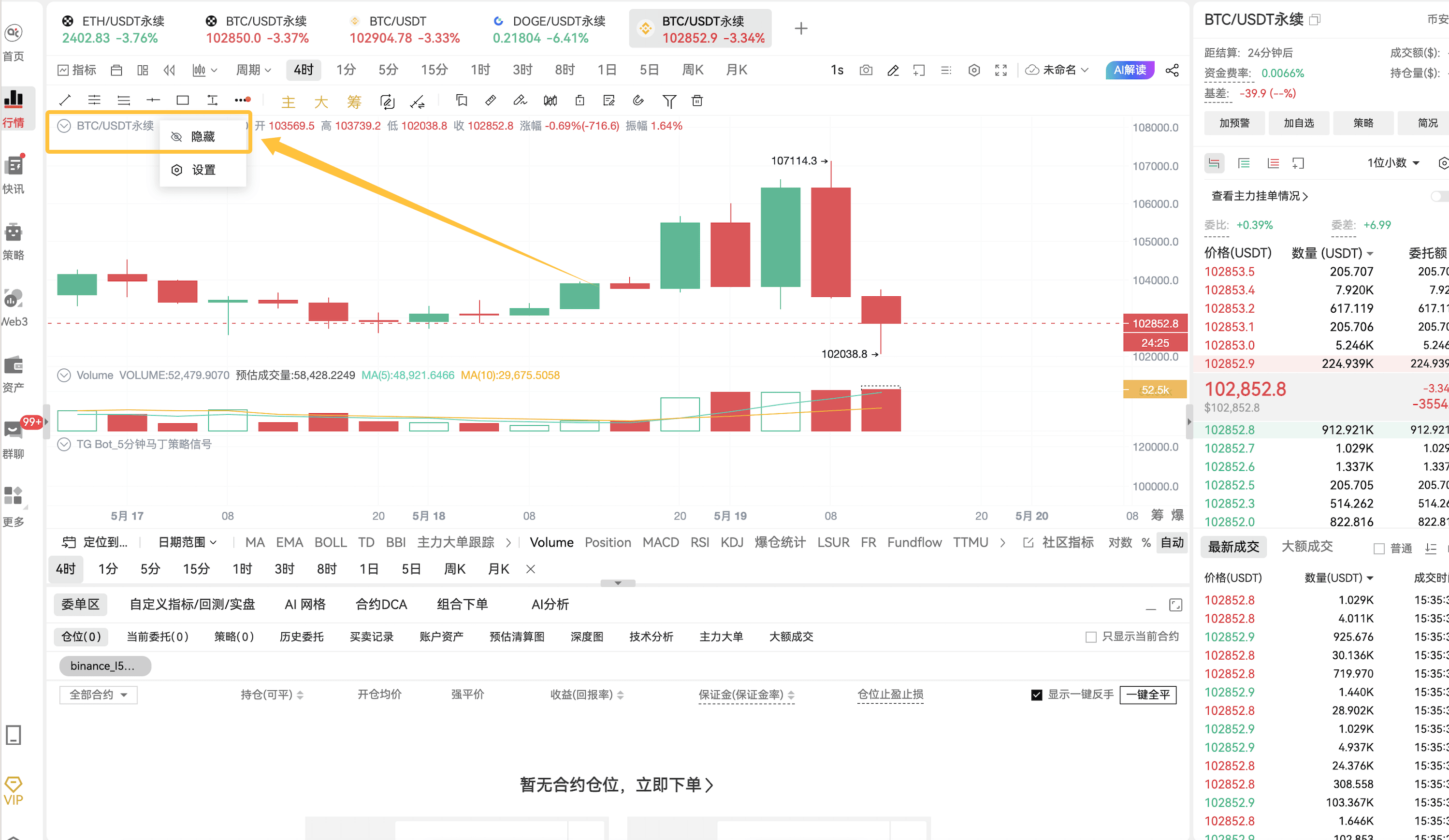Click the 加预警 button
Screen dimensions: 1449x840
tap(1234, 123)
